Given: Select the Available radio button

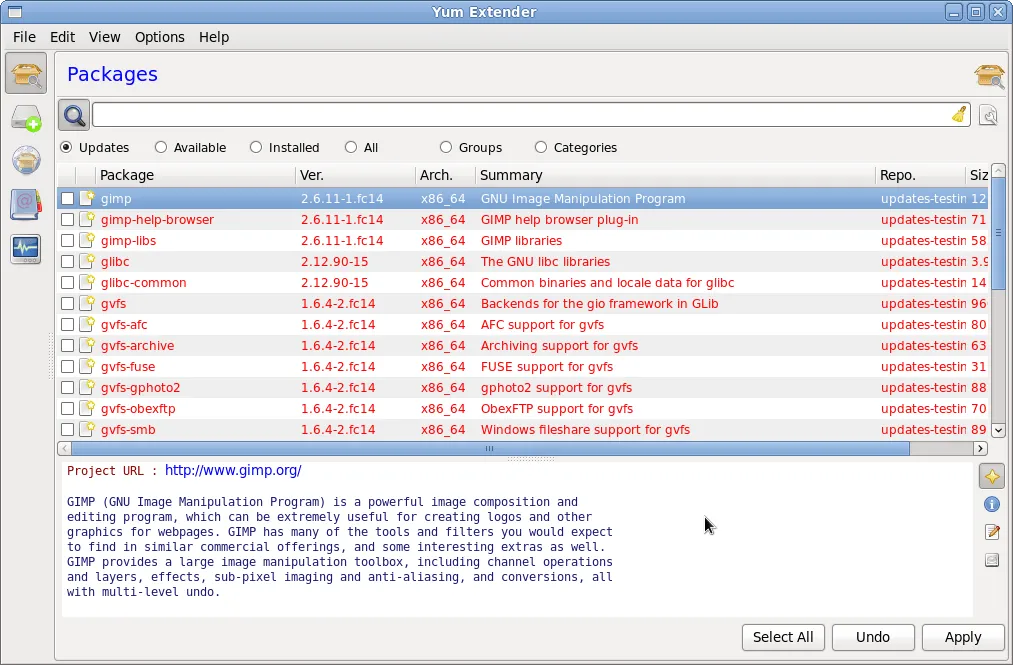Looking at the screenshot, I should (x=158, y=147).
